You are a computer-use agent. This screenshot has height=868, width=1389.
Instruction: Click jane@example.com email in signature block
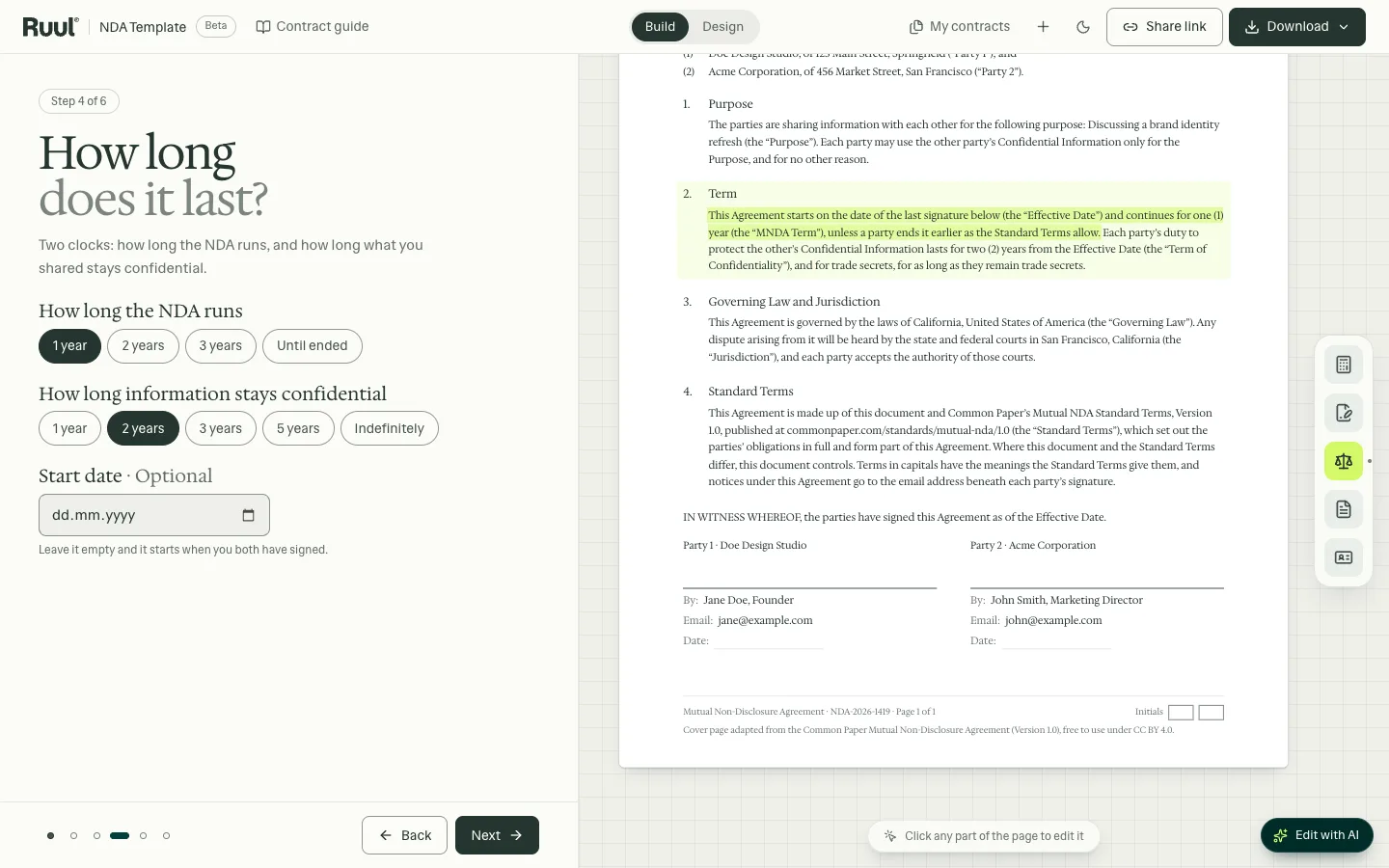(x=765, y=621)
